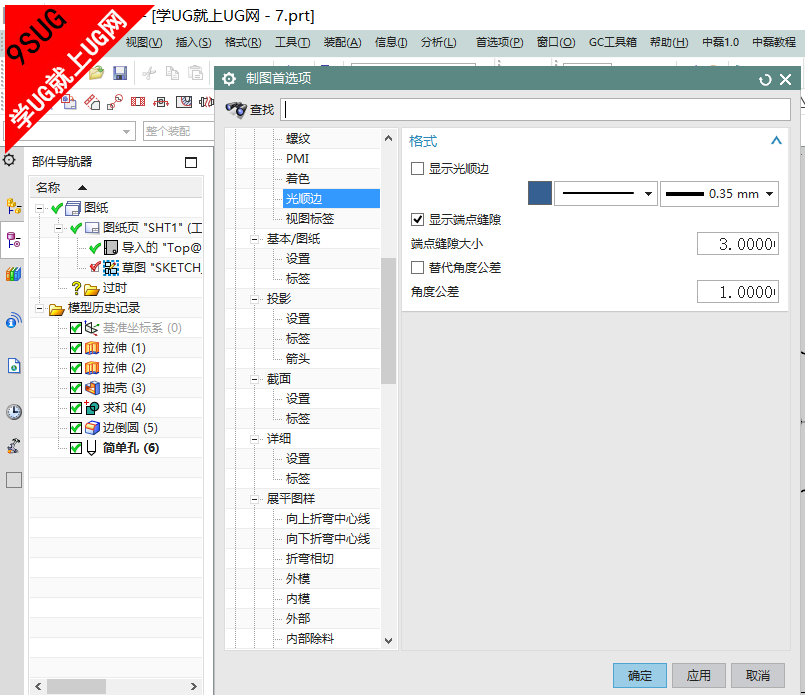The width and height of the screenshot is (805, 695).
Task: Open the Assembly Navigator sidebar tab
Action: point(14,206)
